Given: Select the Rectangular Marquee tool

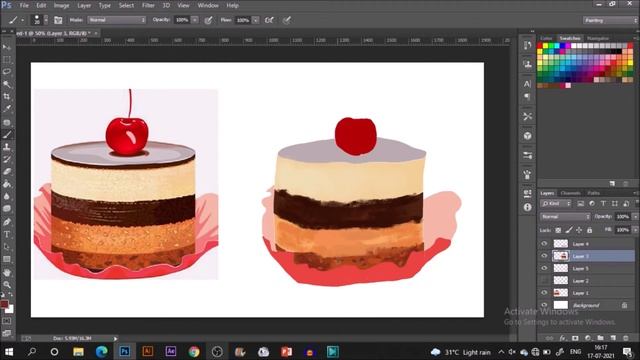Looking at the screenshot, I should point(7,60).
